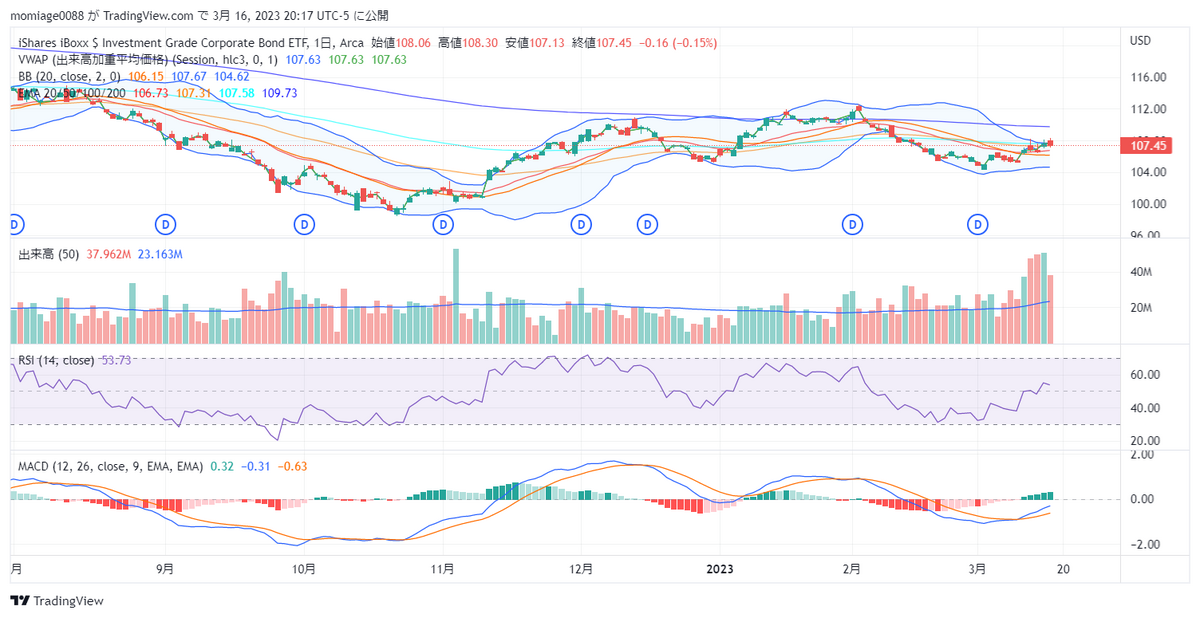Click the dividend D marker in mid-December
Image resolution: width=1200 pixels, height=618 pixels.
pos(648,224)
